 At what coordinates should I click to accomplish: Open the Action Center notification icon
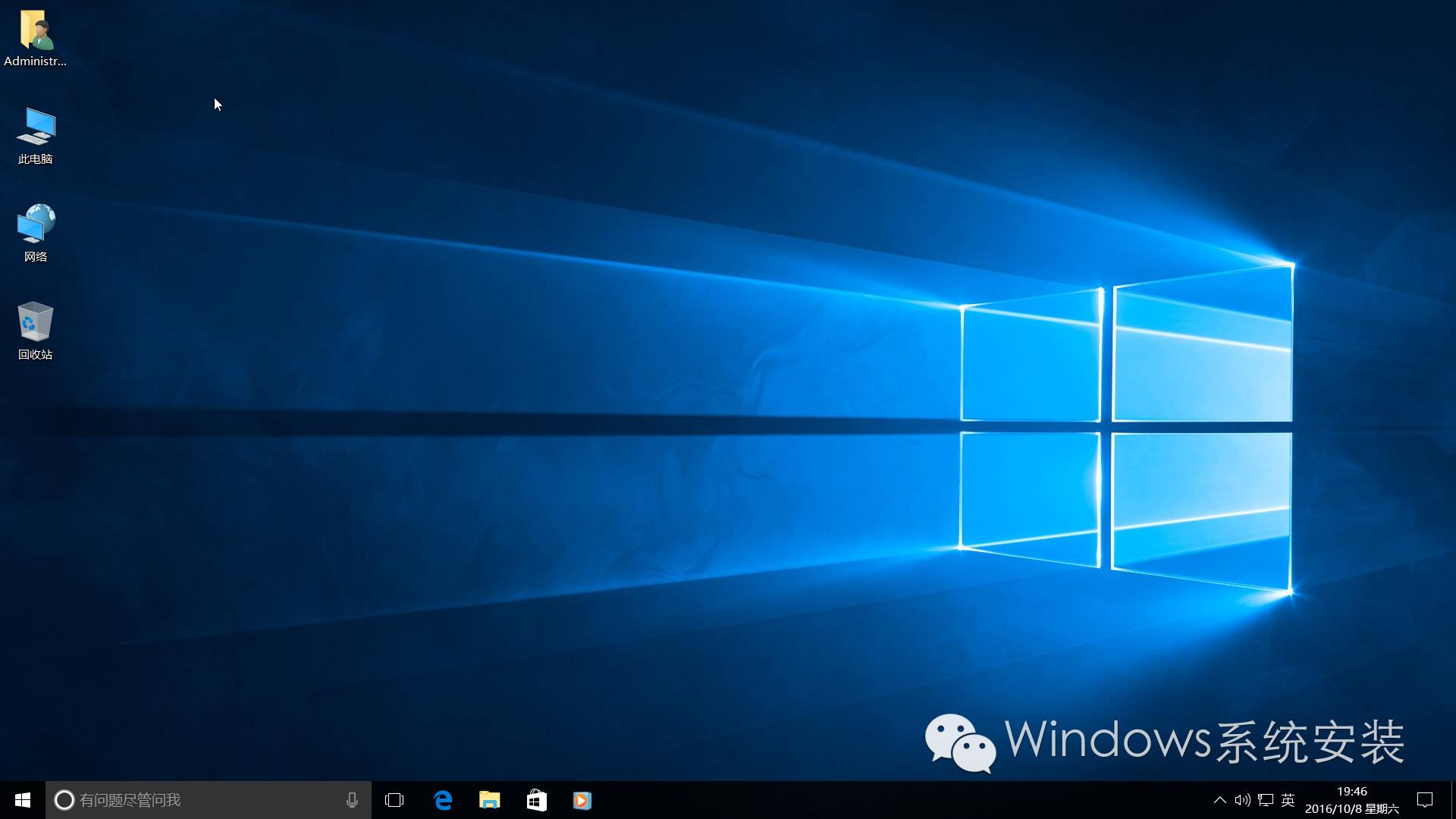(x=1425, y=800)
